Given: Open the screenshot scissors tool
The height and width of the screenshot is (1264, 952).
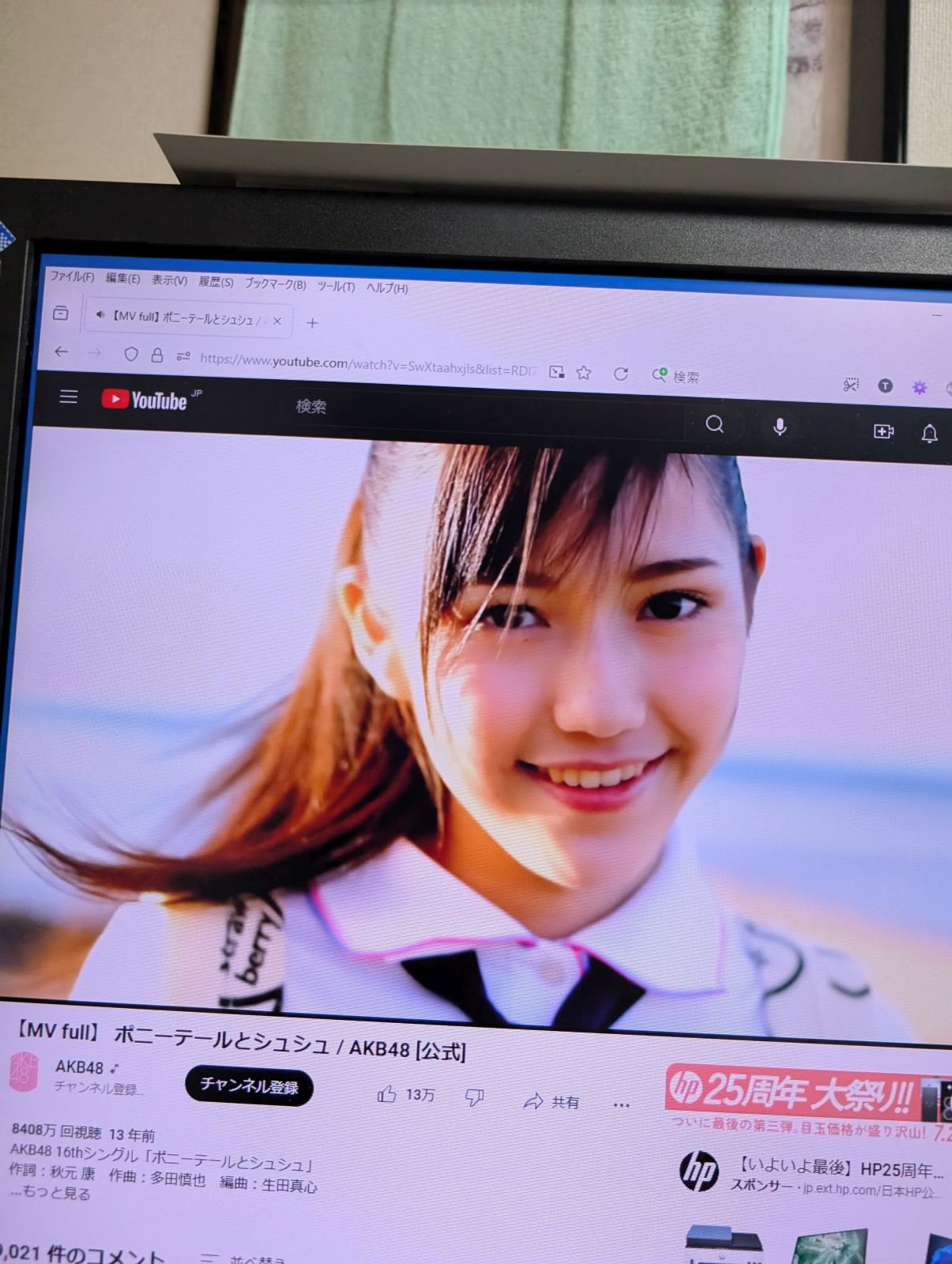Looking at the screenshot, I should (851, 385).
